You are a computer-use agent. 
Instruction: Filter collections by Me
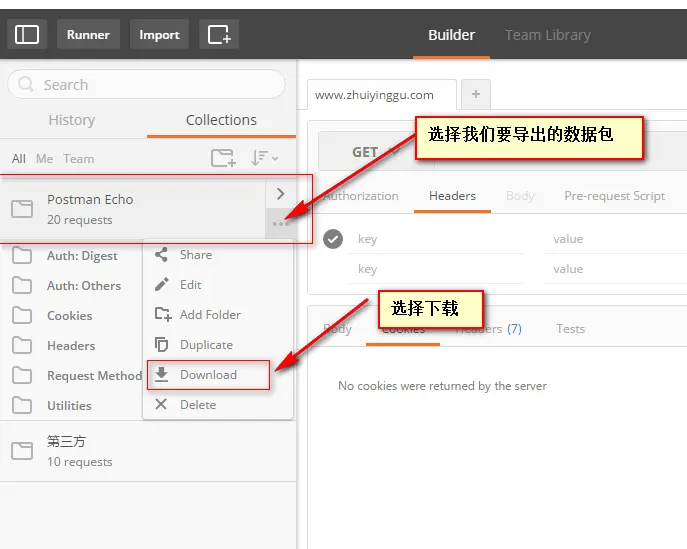[44, 159]
